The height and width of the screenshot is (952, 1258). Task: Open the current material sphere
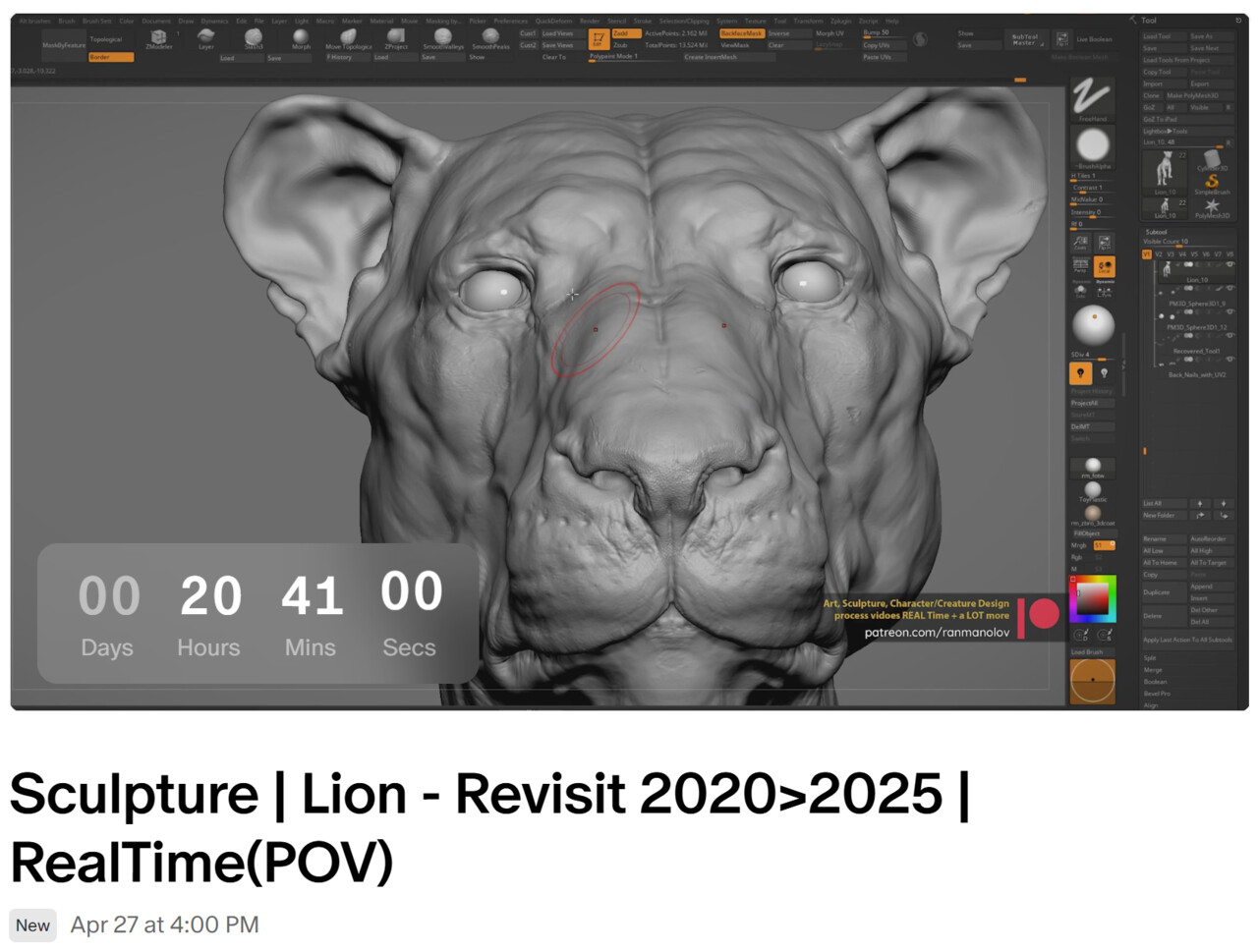(x=1093, y=326)
